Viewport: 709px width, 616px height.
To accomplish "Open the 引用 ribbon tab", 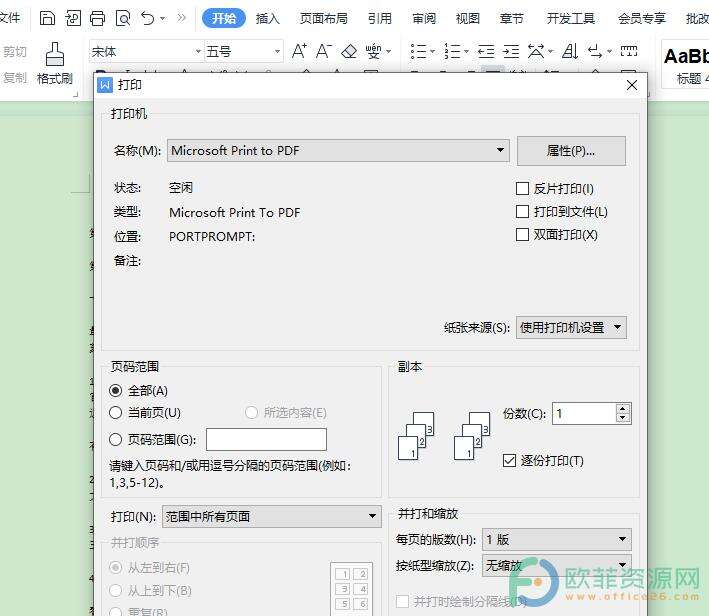I will pos(380,19).
